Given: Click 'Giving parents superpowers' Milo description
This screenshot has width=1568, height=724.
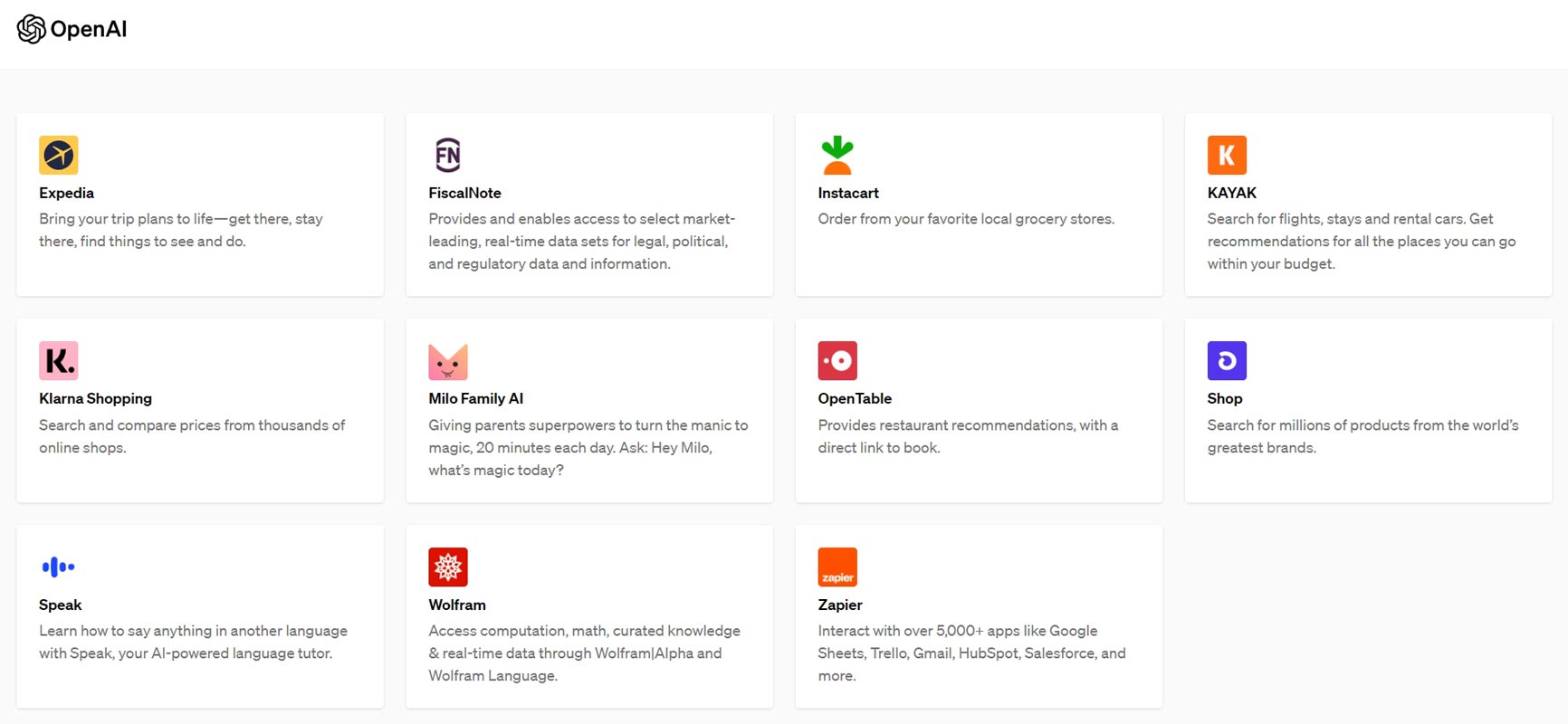Looking at the screenshot, I should tap(588, 447).
